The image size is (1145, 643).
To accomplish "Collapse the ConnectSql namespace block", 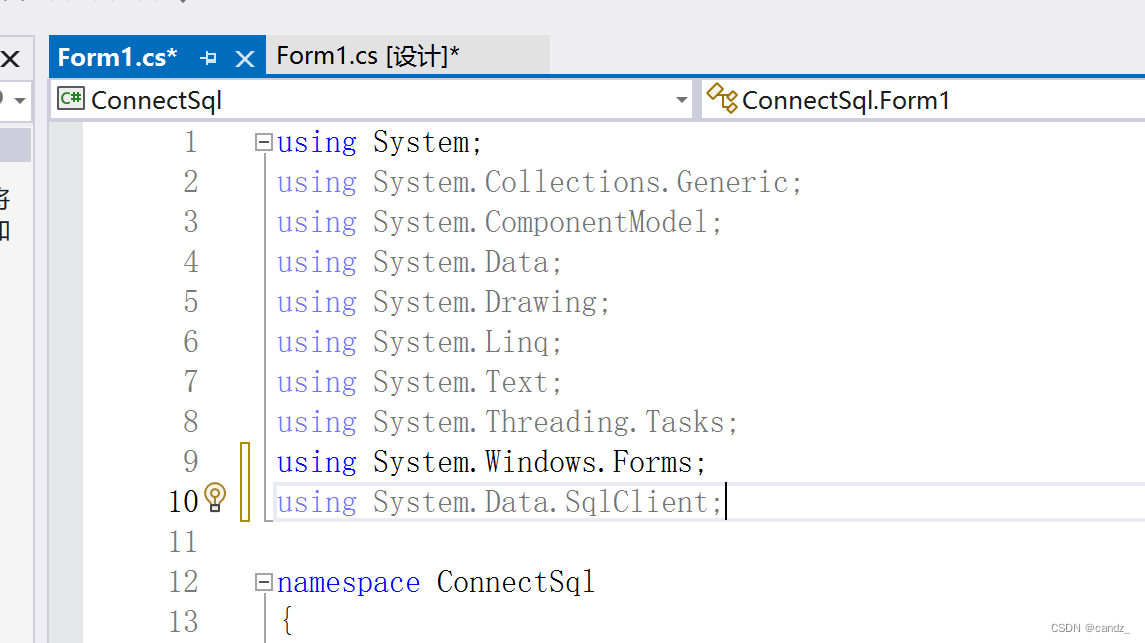I will (264, 582).
